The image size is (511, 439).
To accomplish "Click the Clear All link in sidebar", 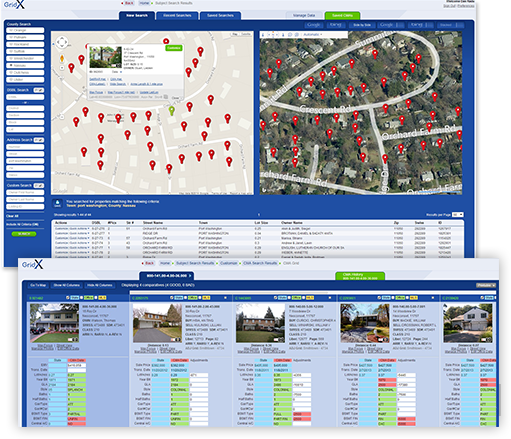I will (12, 216).
